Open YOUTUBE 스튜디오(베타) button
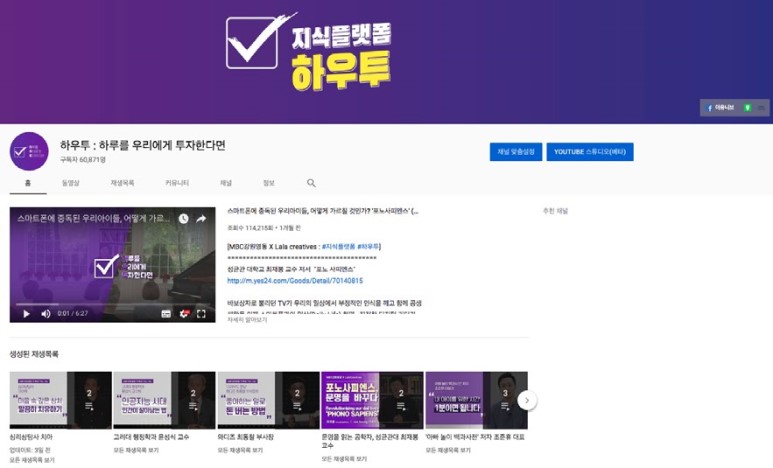Viewport: 773px width, 468px height. click(589, 152)
